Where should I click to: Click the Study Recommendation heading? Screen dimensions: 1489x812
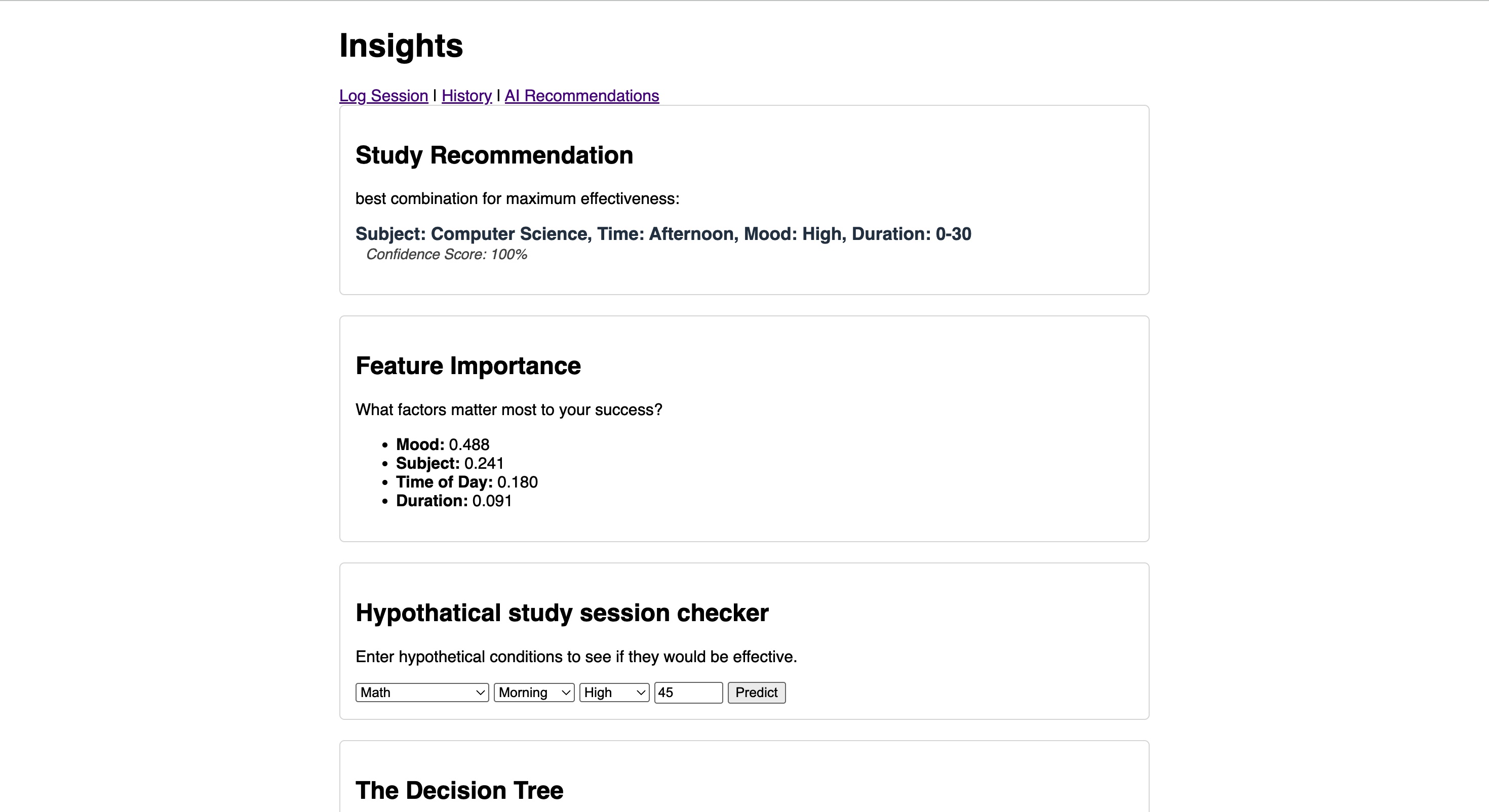494,155
